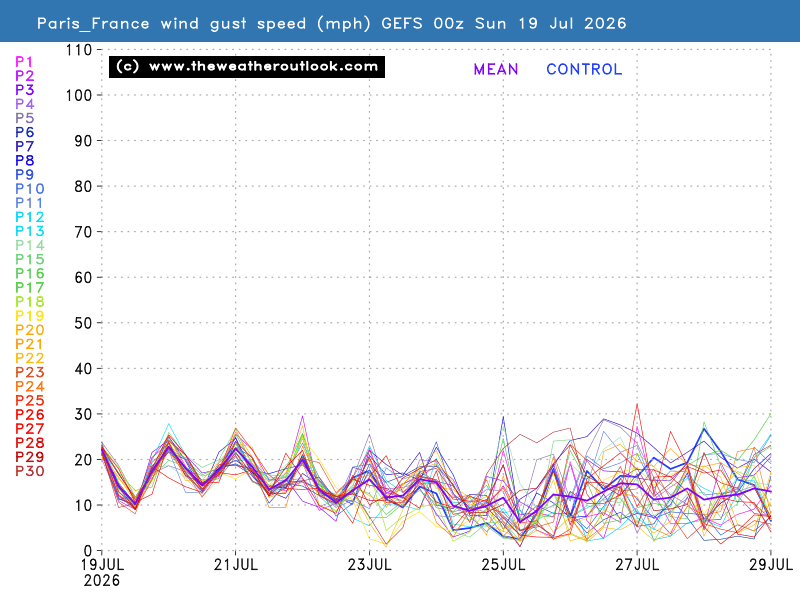Click the 70 y-axis value

tap(83, 232)
